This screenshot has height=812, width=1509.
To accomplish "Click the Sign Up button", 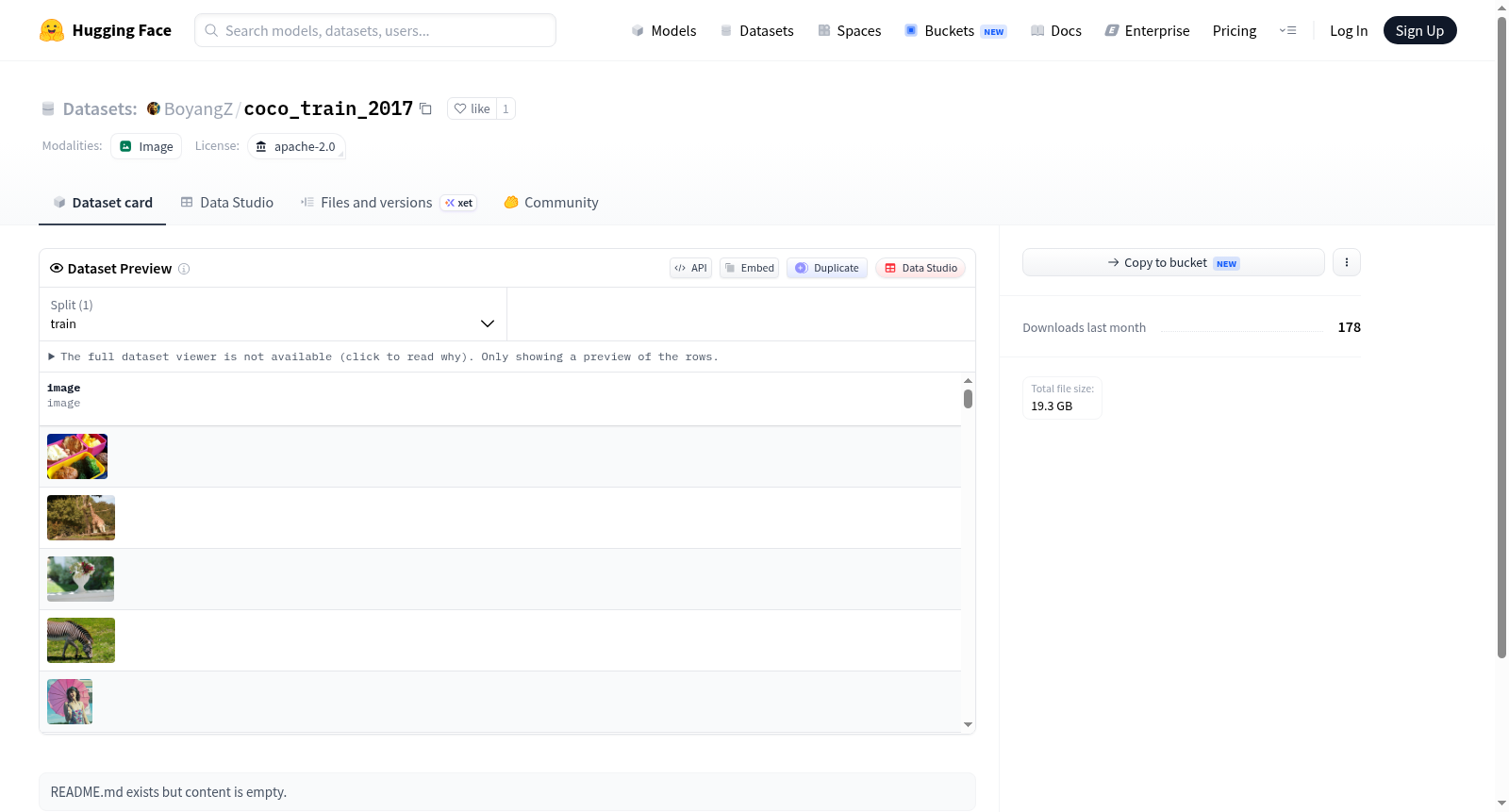I will [1420, 30].
